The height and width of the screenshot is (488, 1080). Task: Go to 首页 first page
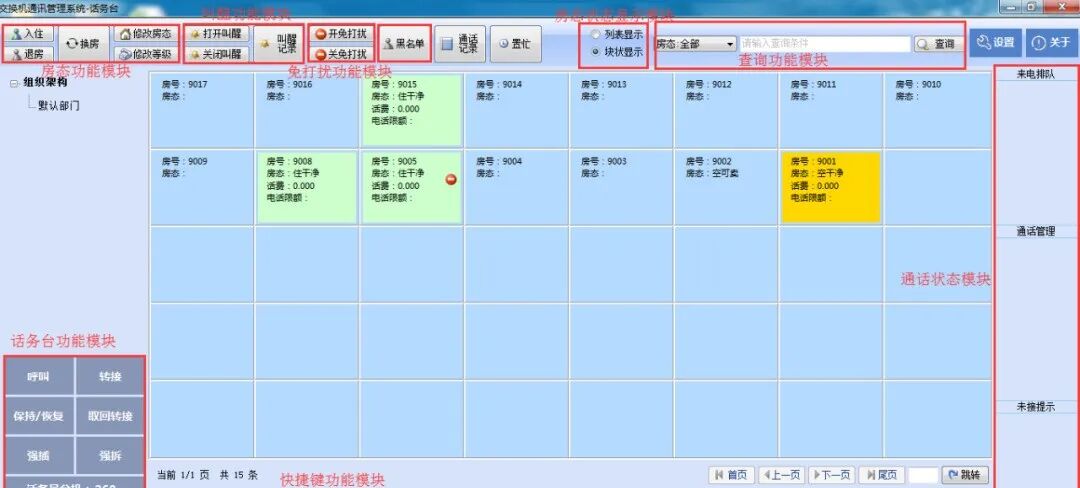(731, 475)
